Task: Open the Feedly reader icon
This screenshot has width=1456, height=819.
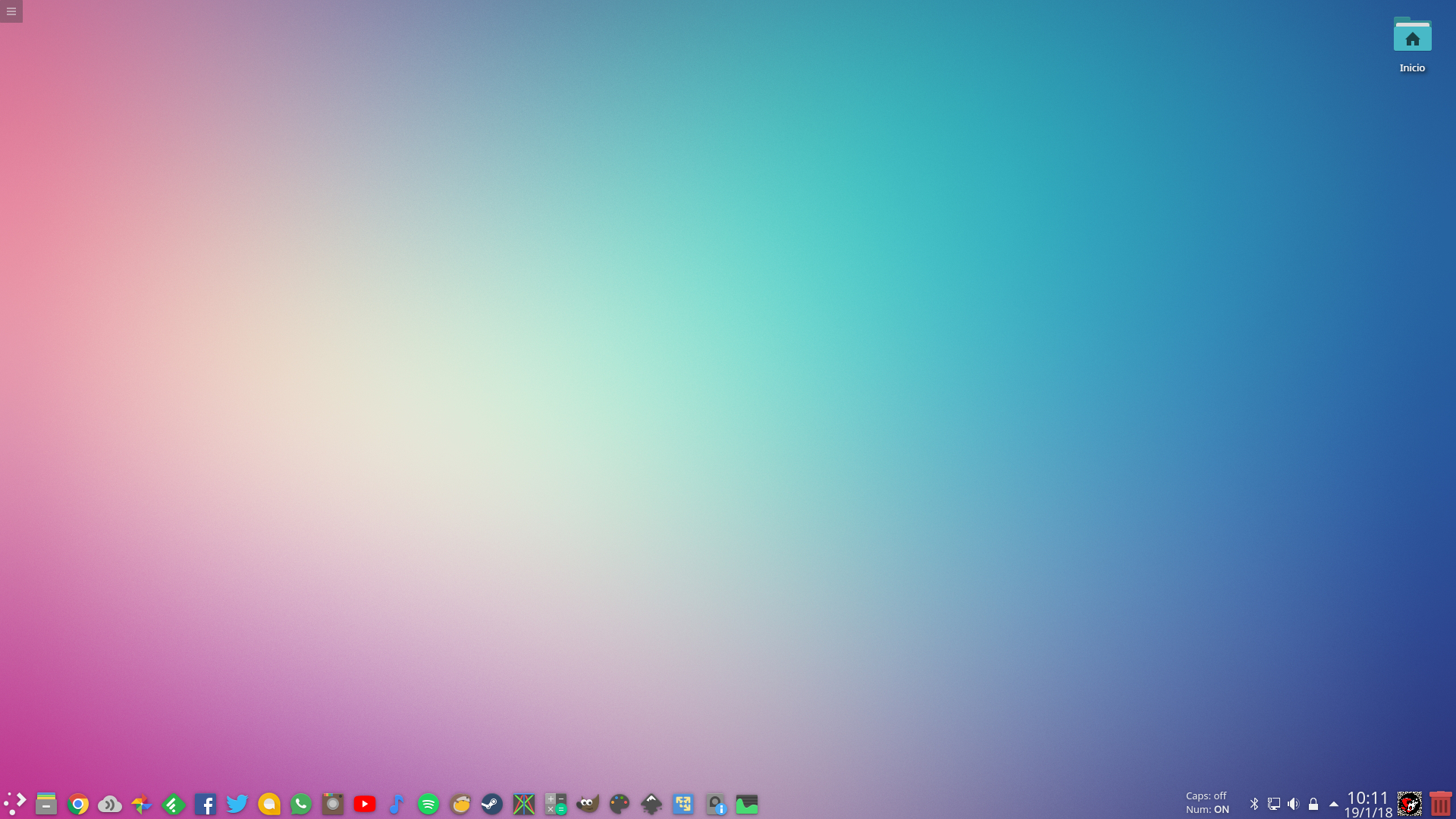Action: click(174, 804)
